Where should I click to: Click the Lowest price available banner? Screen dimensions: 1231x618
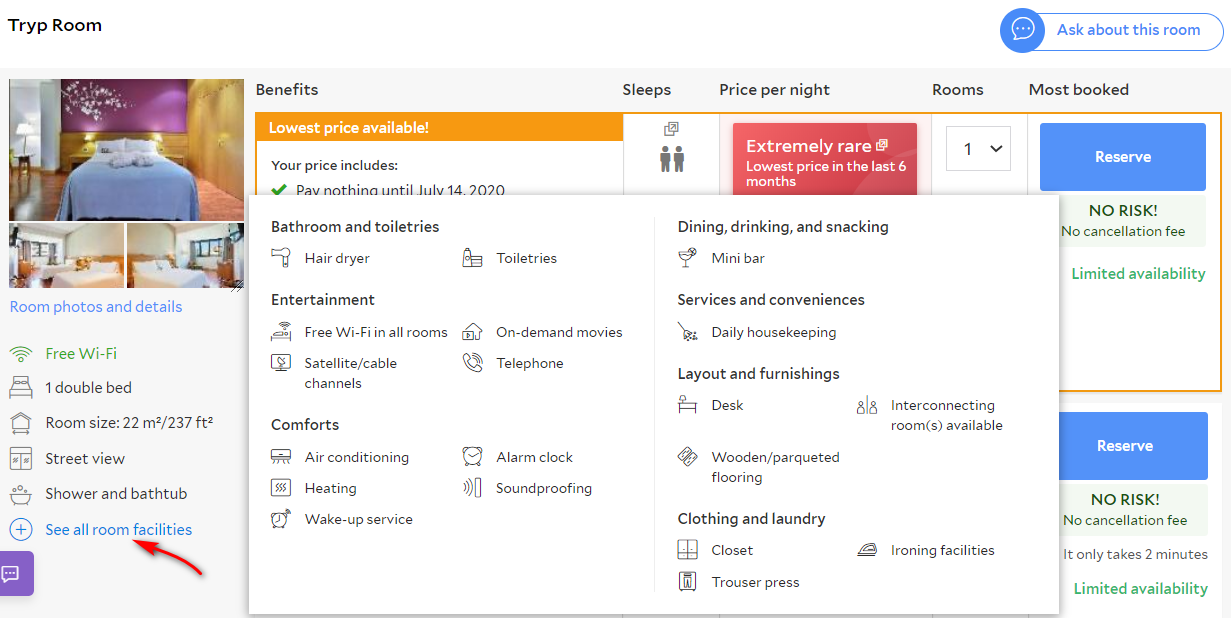[439, 127]
